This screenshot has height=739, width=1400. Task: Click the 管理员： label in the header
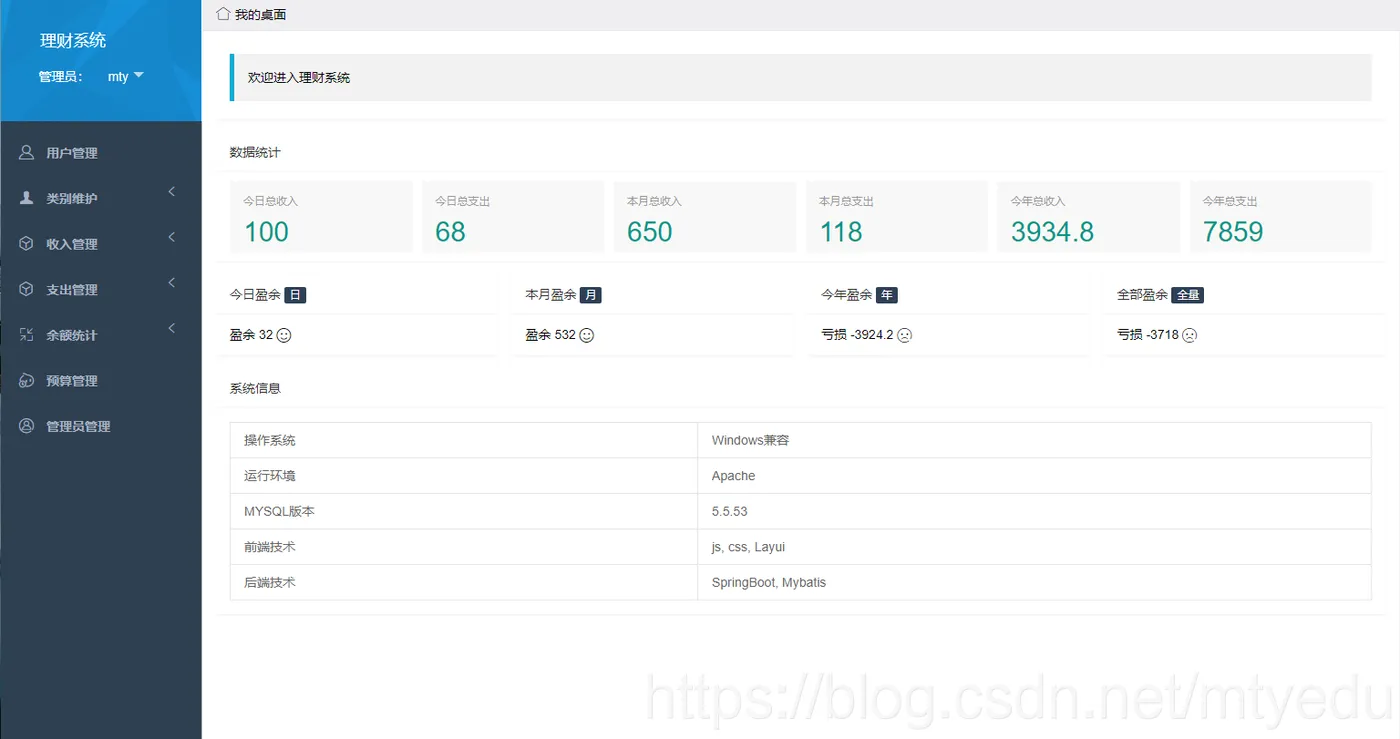click(x=61, y=77)
